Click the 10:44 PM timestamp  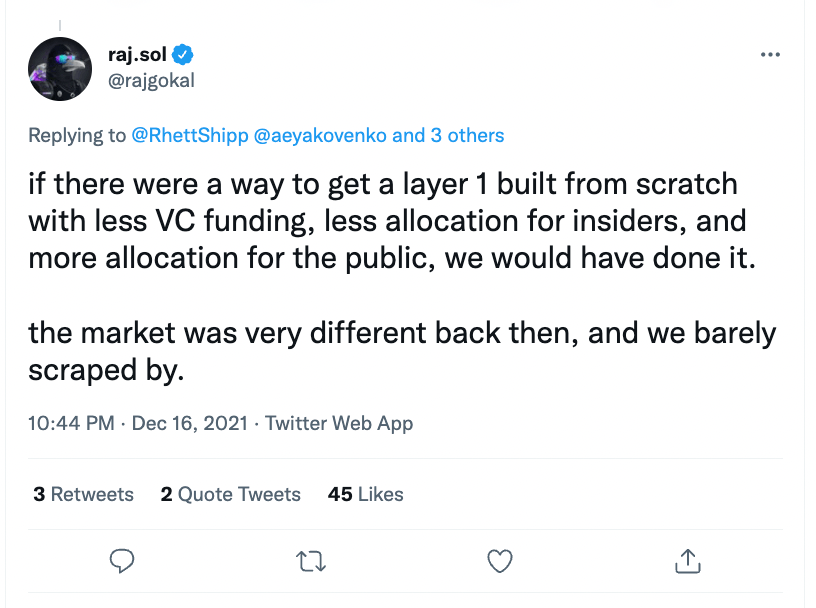click(x=71, y=424)
